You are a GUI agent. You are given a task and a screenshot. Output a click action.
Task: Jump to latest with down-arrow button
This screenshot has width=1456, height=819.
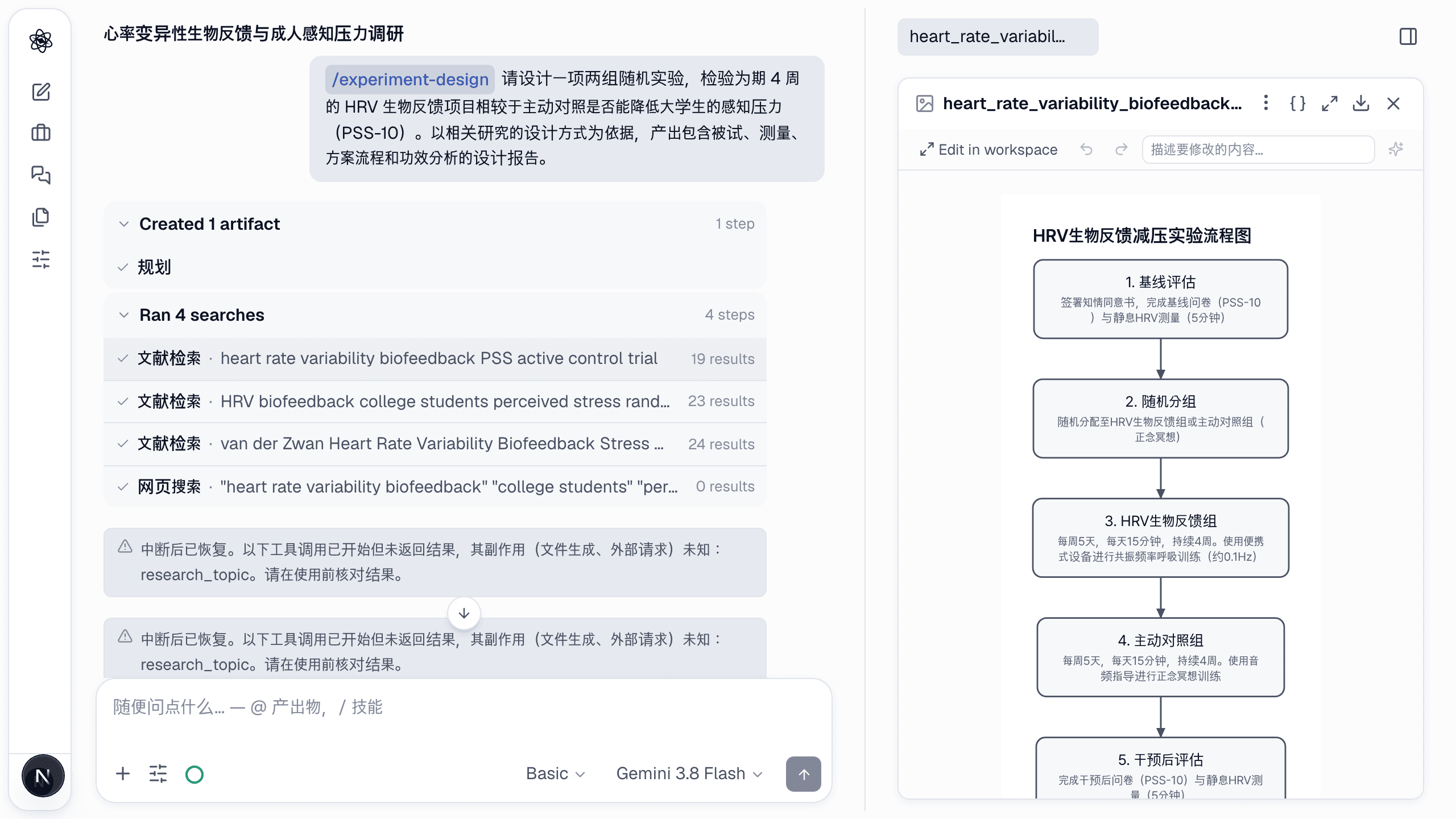pyautogui.click(x=464, y=613)
